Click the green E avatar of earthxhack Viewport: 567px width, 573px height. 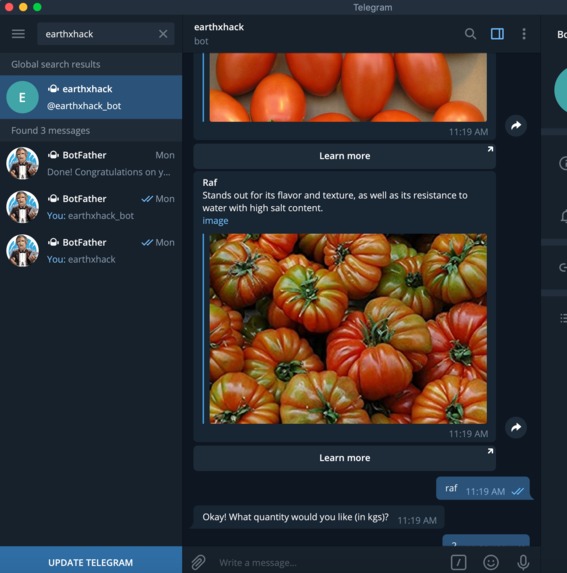pos(22,97)
